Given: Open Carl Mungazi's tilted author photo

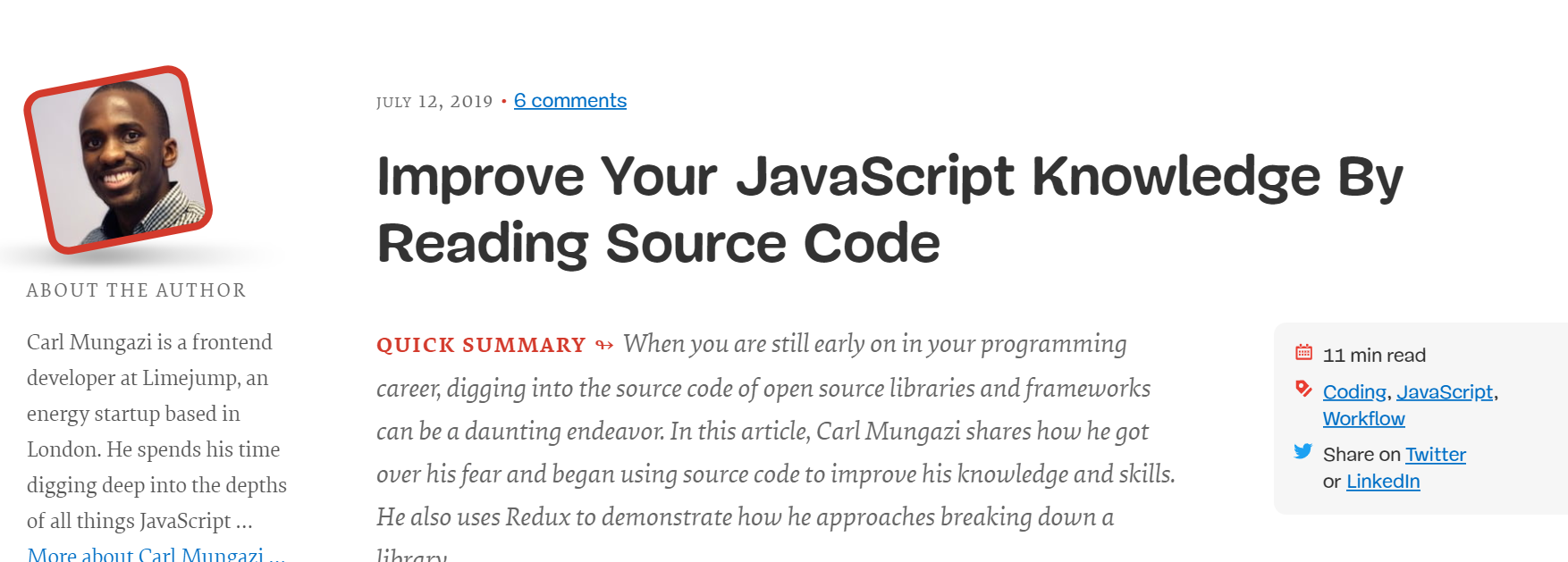Looking at the screenshot, I should 118,160.
